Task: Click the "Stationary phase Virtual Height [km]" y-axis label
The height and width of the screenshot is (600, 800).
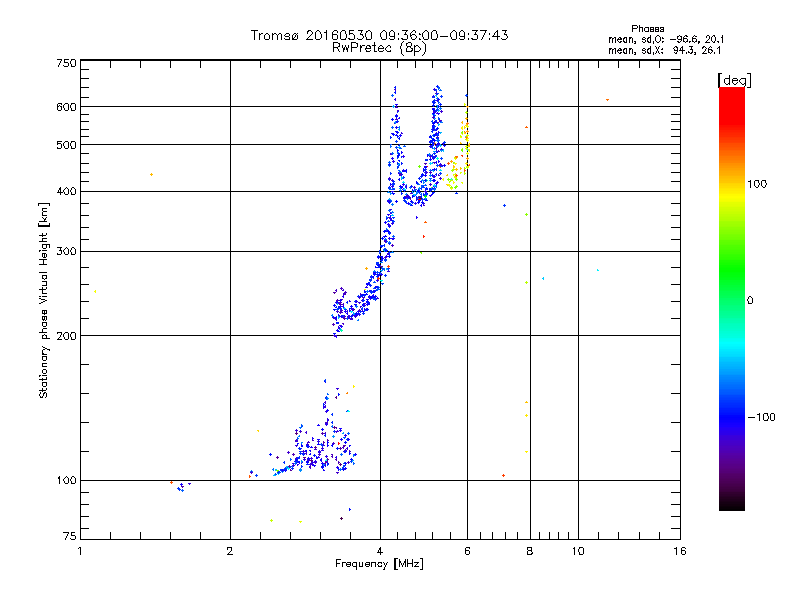Action: point(44,300)
